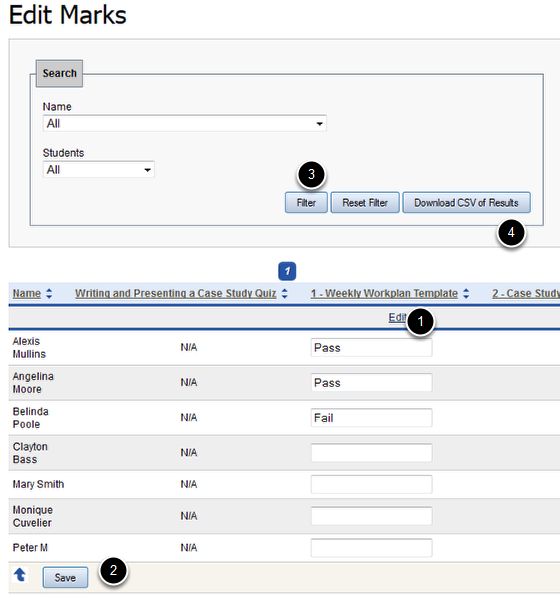Click the empty mark field for Mary Smith
The image size is (560, 595).
pos(371,484)
